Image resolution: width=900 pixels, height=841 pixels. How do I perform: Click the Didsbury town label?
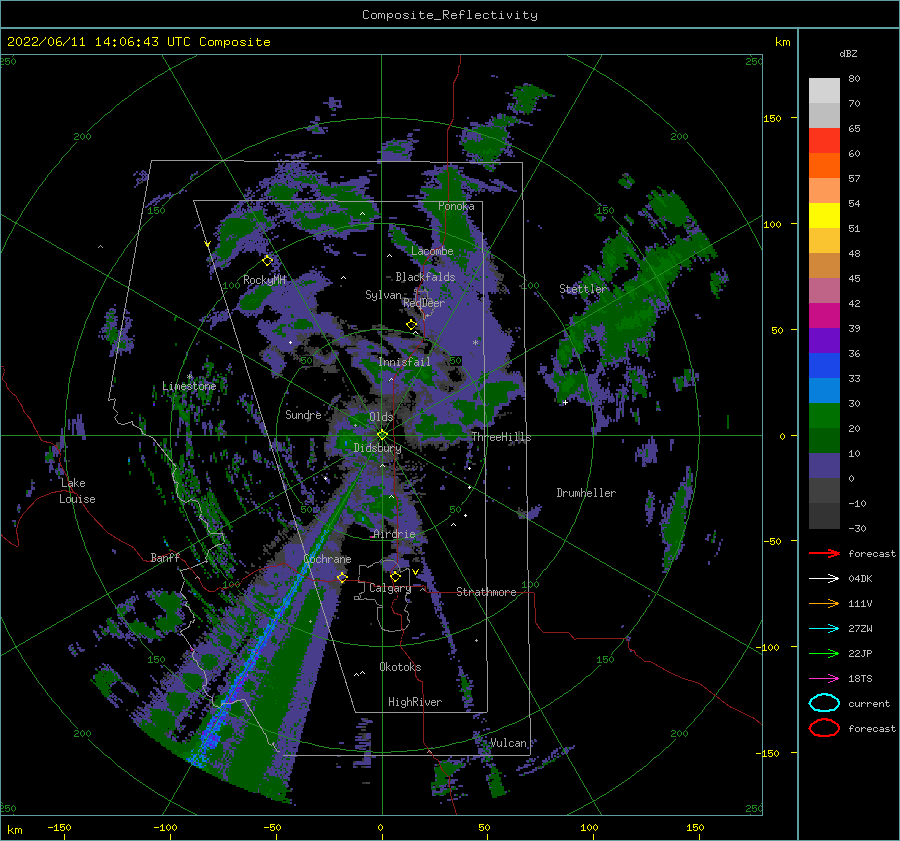(377, 448)
